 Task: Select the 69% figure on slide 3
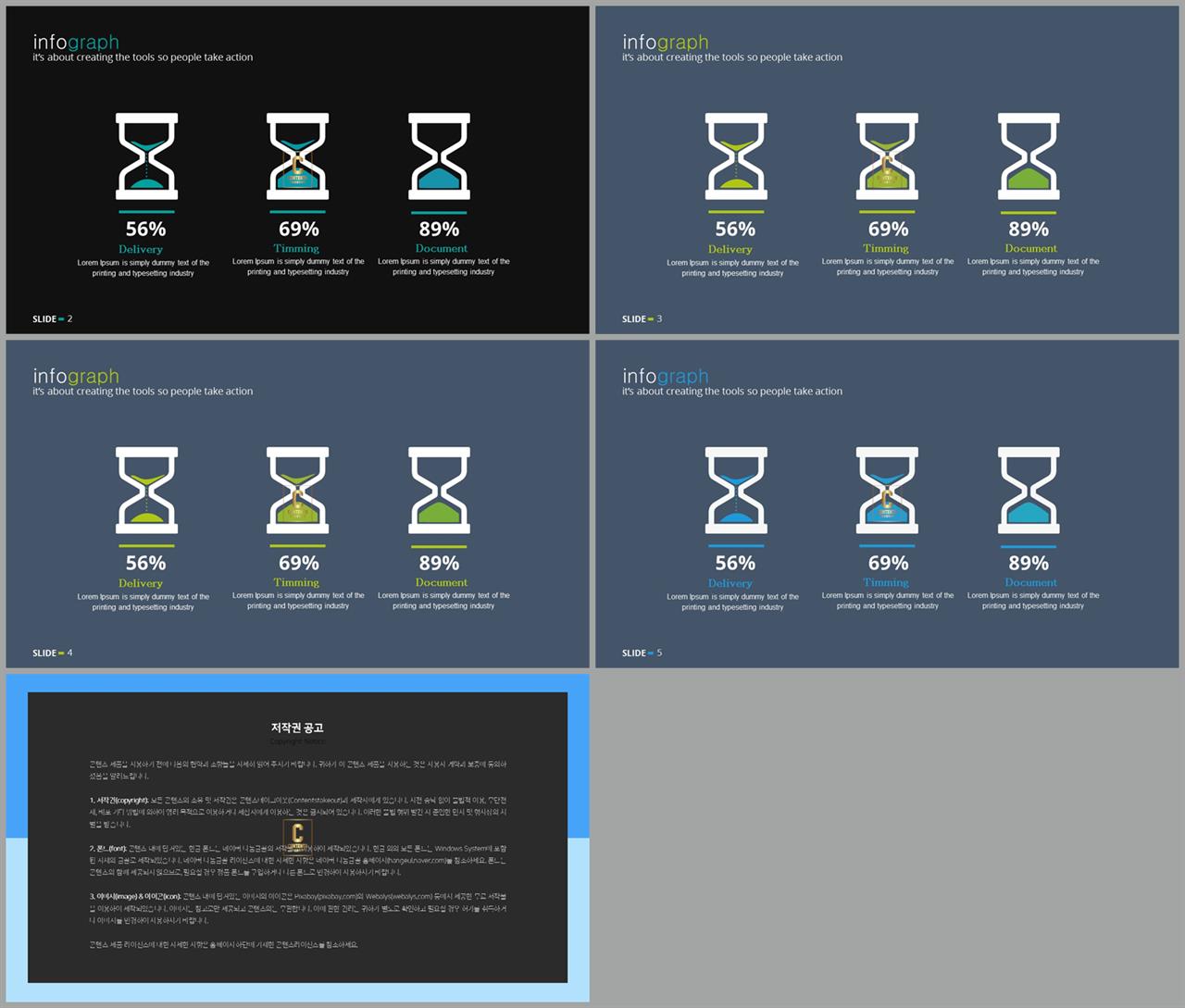point(888,229)
